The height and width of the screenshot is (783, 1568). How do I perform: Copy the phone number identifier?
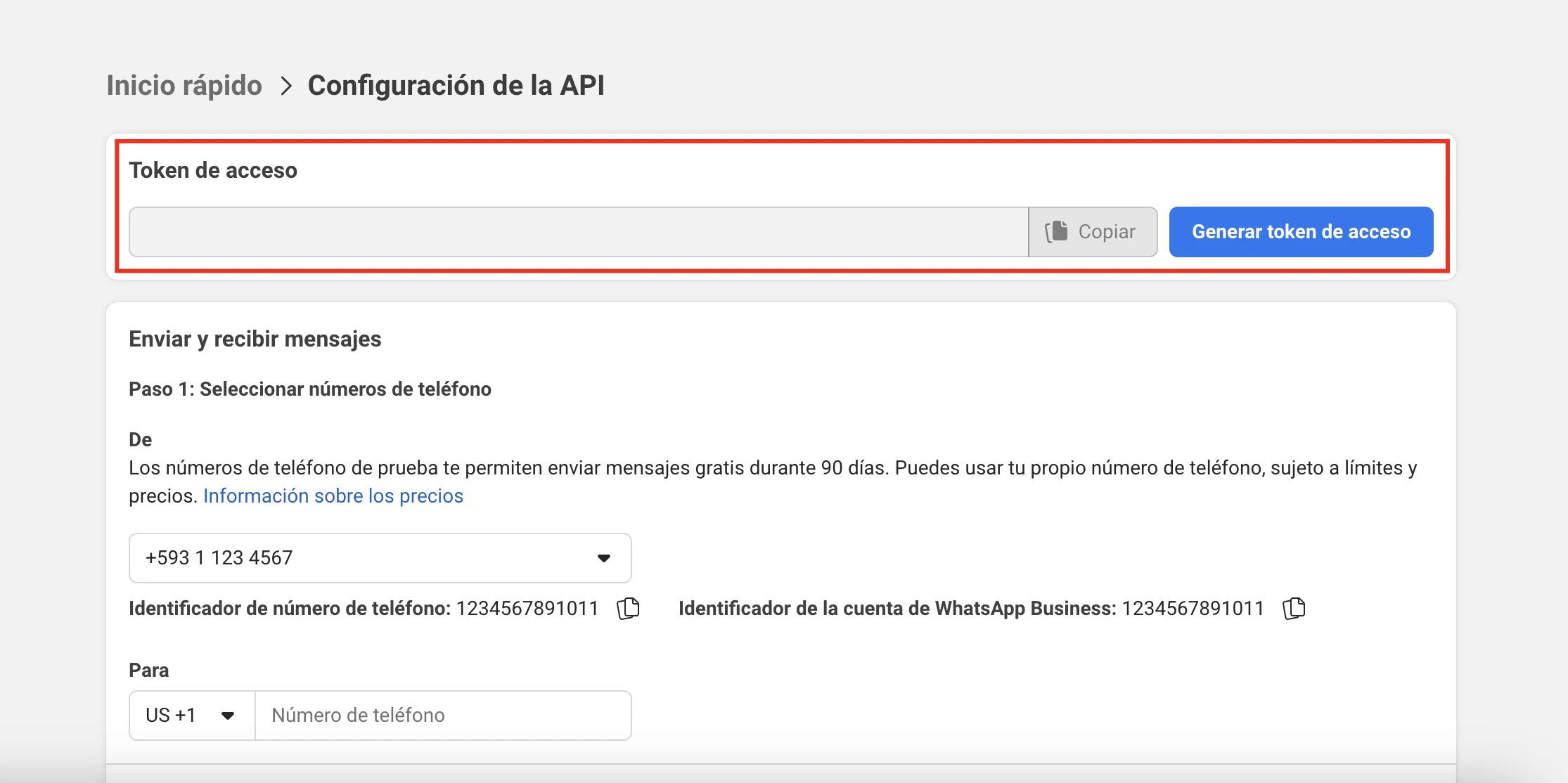click(x=628, y=608)
